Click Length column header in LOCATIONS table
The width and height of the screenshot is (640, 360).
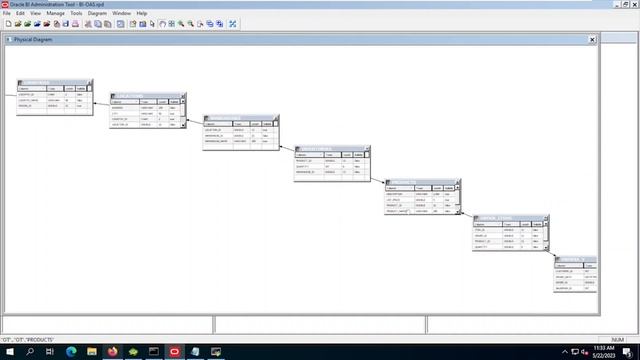tap(163, 102)
